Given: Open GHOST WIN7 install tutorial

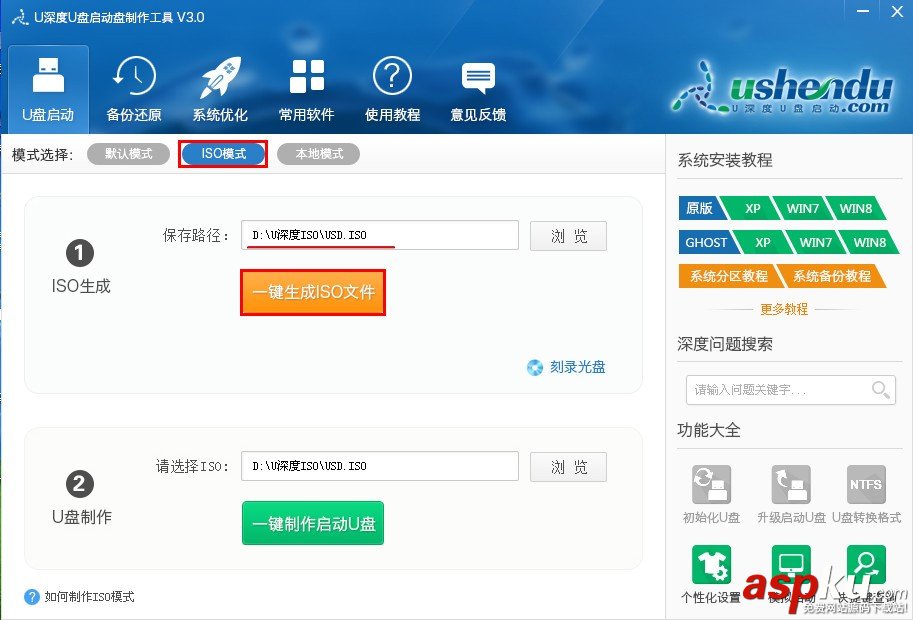Looking at the screenshot, I should pyautogui.click(x=815, y=242).
